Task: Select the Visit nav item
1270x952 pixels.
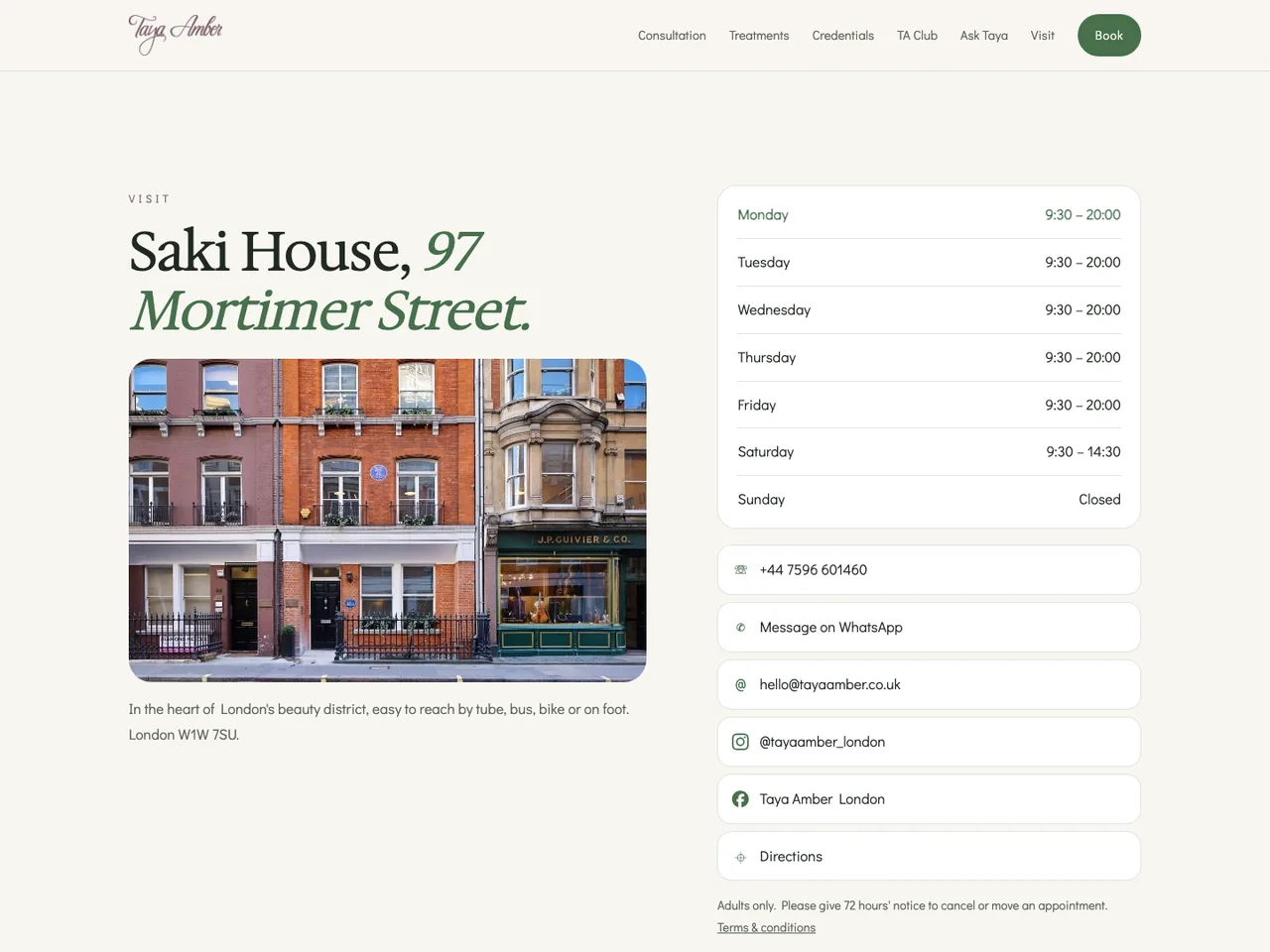Action: (1043, 36)
